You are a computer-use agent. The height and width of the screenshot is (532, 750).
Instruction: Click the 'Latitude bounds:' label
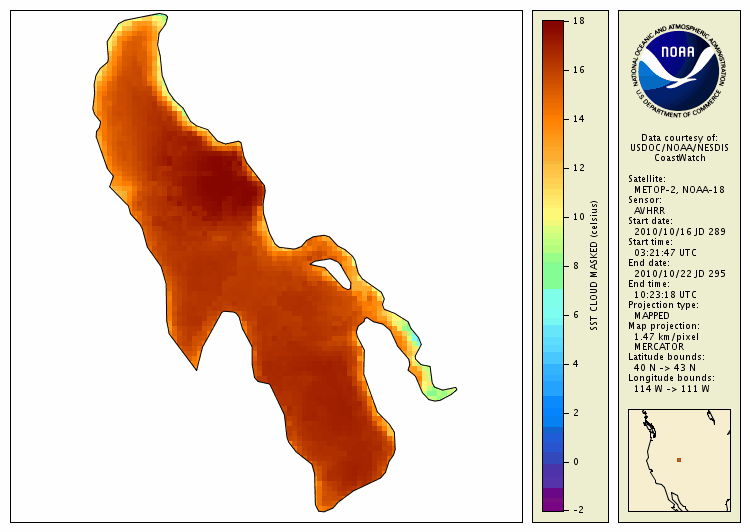pyautogui.click(x=666, y=357)
